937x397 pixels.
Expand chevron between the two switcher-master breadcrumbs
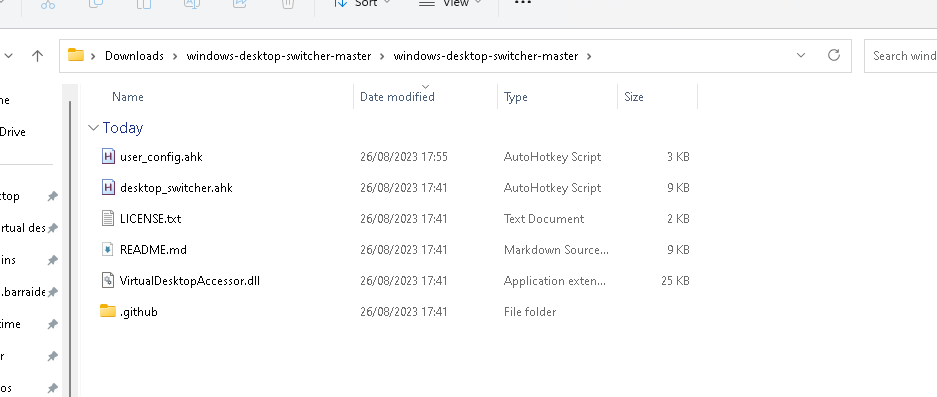coord(382,56)
